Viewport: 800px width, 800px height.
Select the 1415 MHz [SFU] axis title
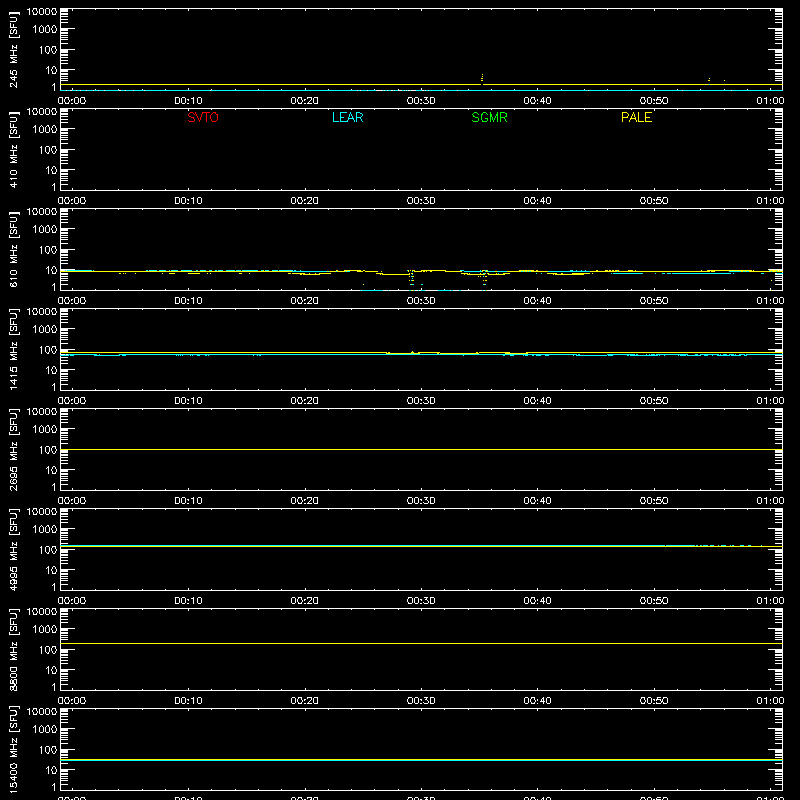click(x=13, y=349)
